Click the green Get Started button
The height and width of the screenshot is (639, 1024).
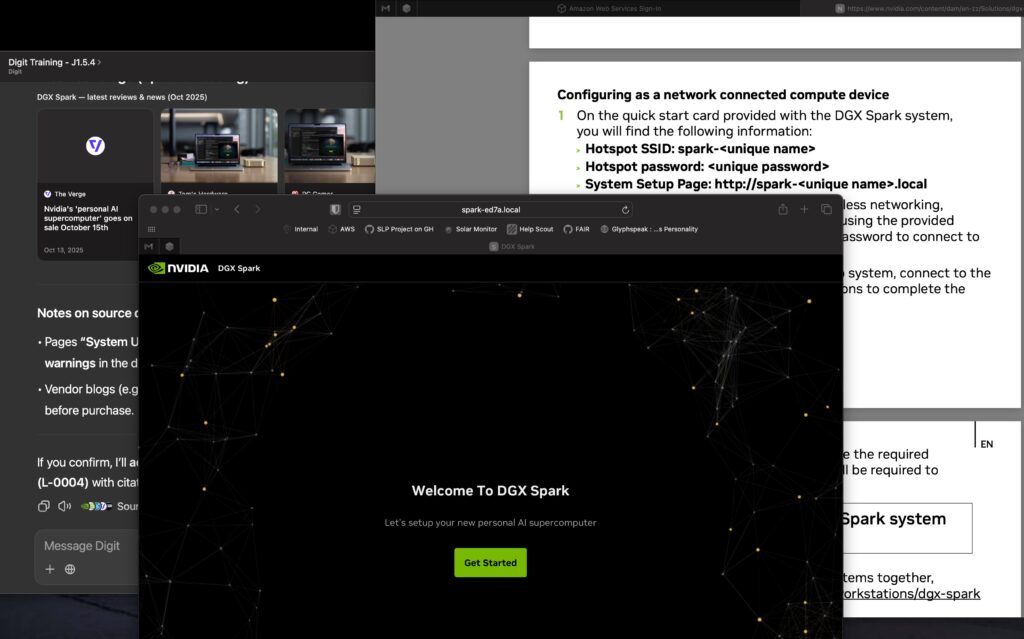[x=490, y=563]
